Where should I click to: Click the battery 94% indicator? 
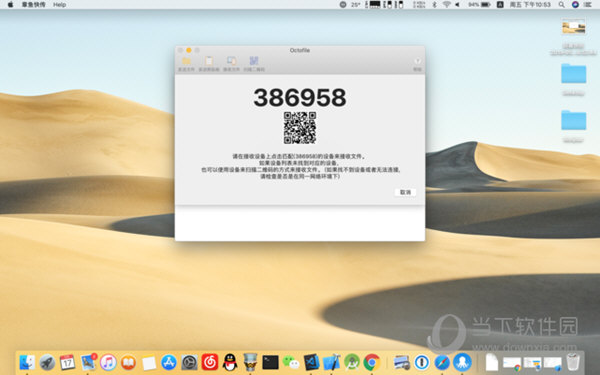[x=479, y=5]
